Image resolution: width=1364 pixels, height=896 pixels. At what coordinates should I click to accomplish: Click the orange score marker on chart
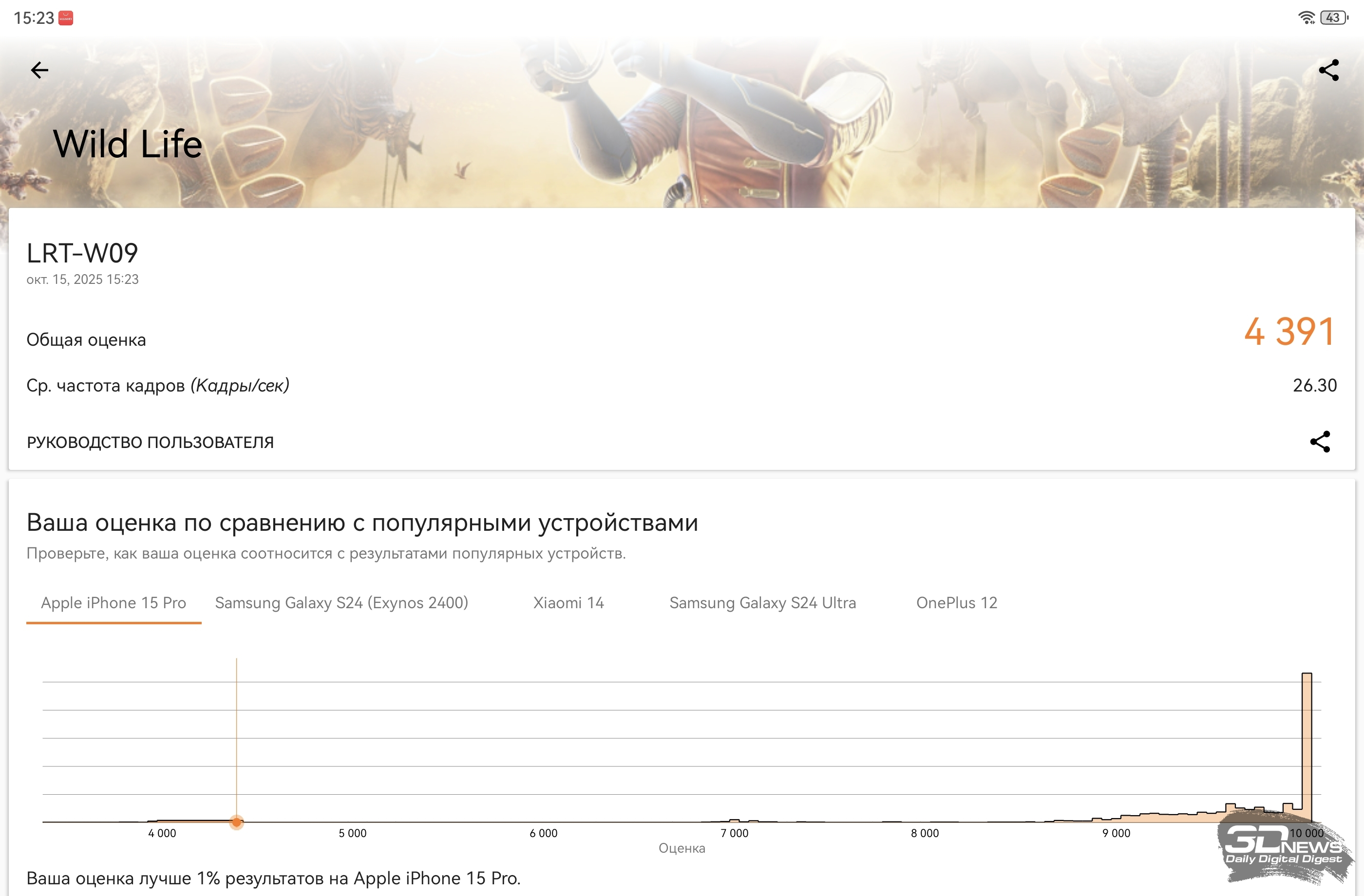coord(237,822)
